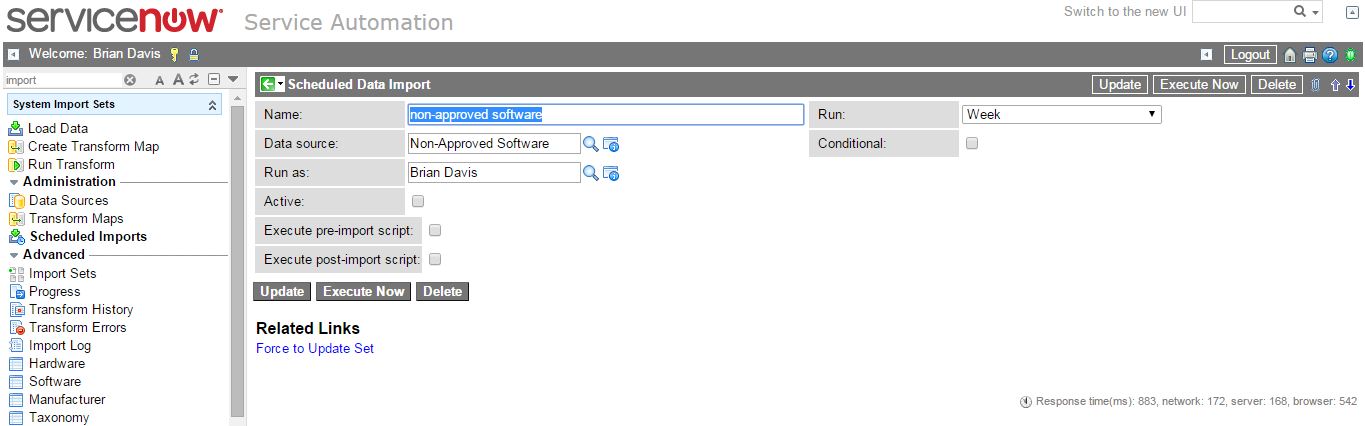The height and width of the screenshot is (426, 1365).
Task: Click the Execute Now button in header
Action: point(1199,85)
